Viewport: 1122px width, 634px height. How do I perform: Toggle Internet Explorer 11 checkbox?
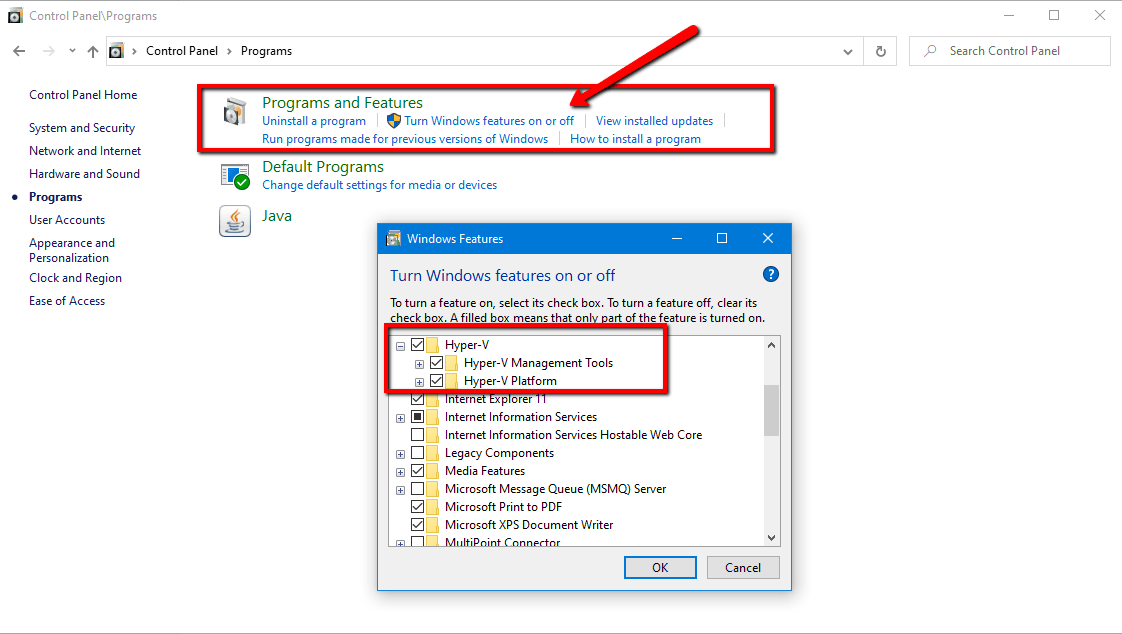point(418,399)
